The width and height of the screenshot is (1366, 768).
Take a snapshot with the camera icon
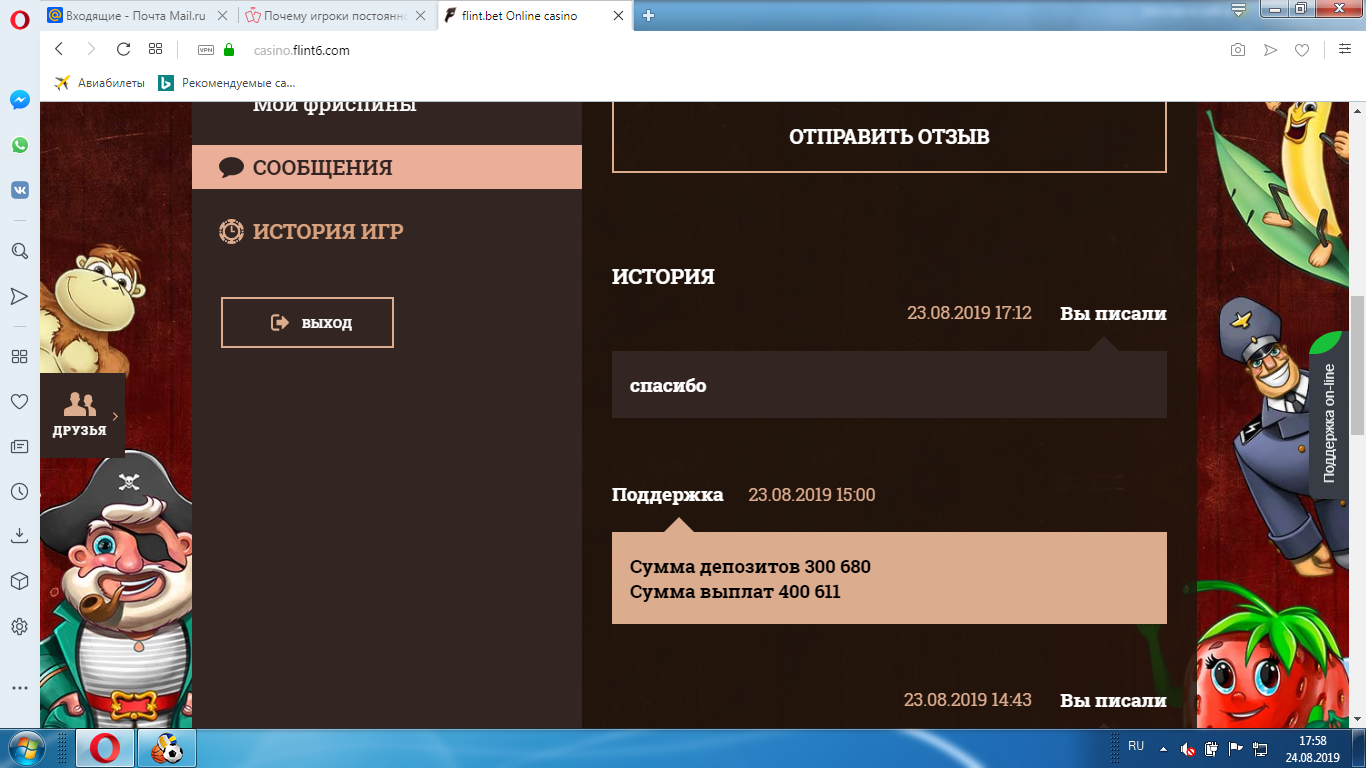(x=1238, y=50)
